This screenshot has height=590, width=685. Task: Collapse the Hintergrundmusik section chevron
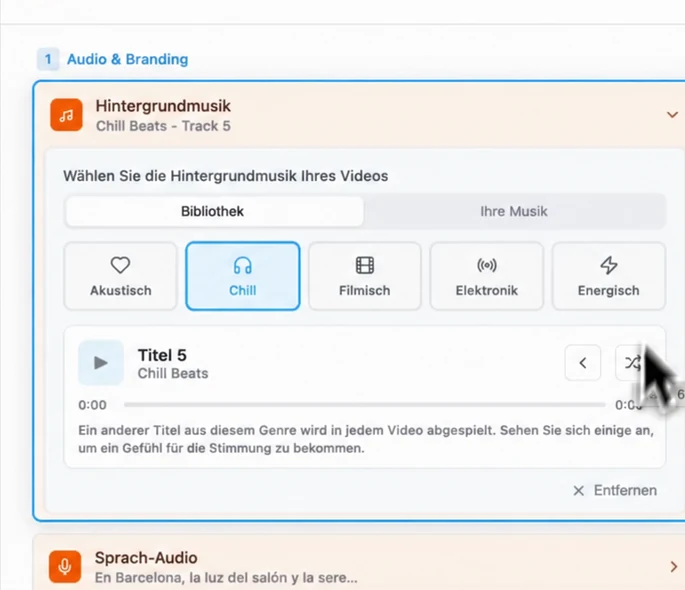tap(672, 115)
